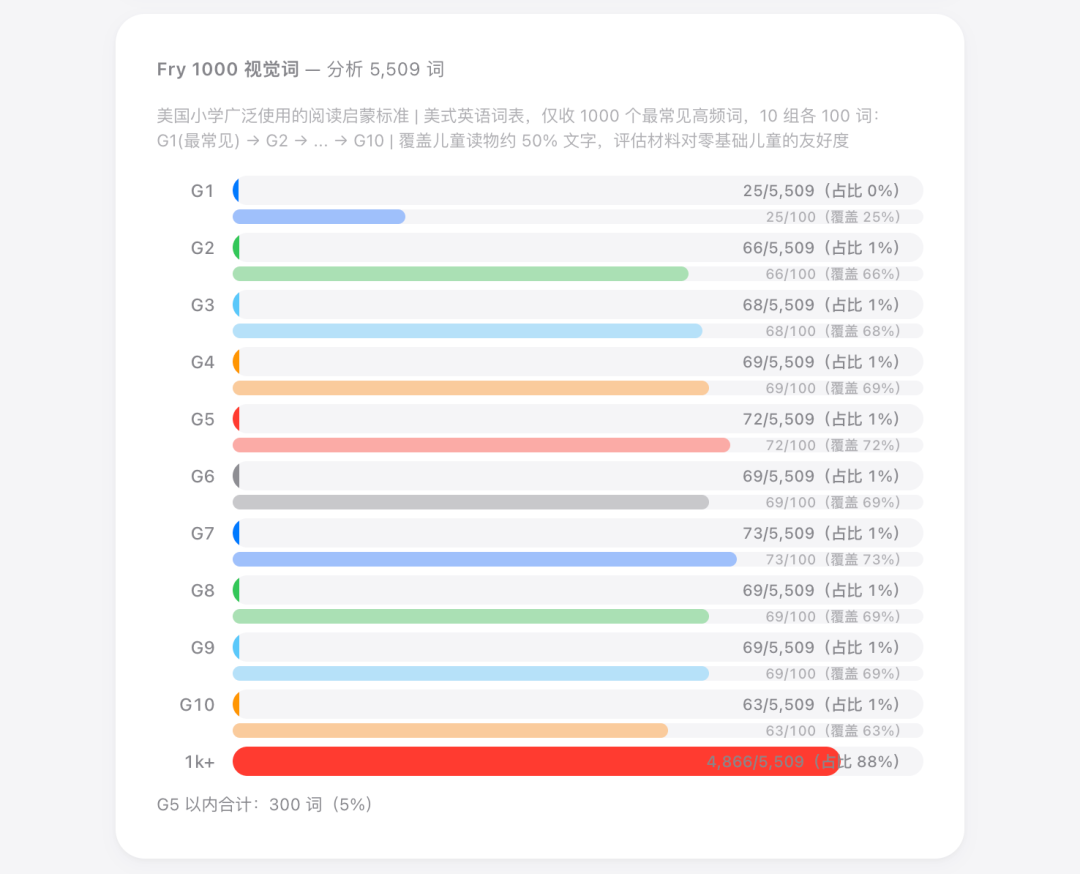This screenshot has height=874, width=1080.
Task: Select the pink G5 coverage bar
Action: 481,445
